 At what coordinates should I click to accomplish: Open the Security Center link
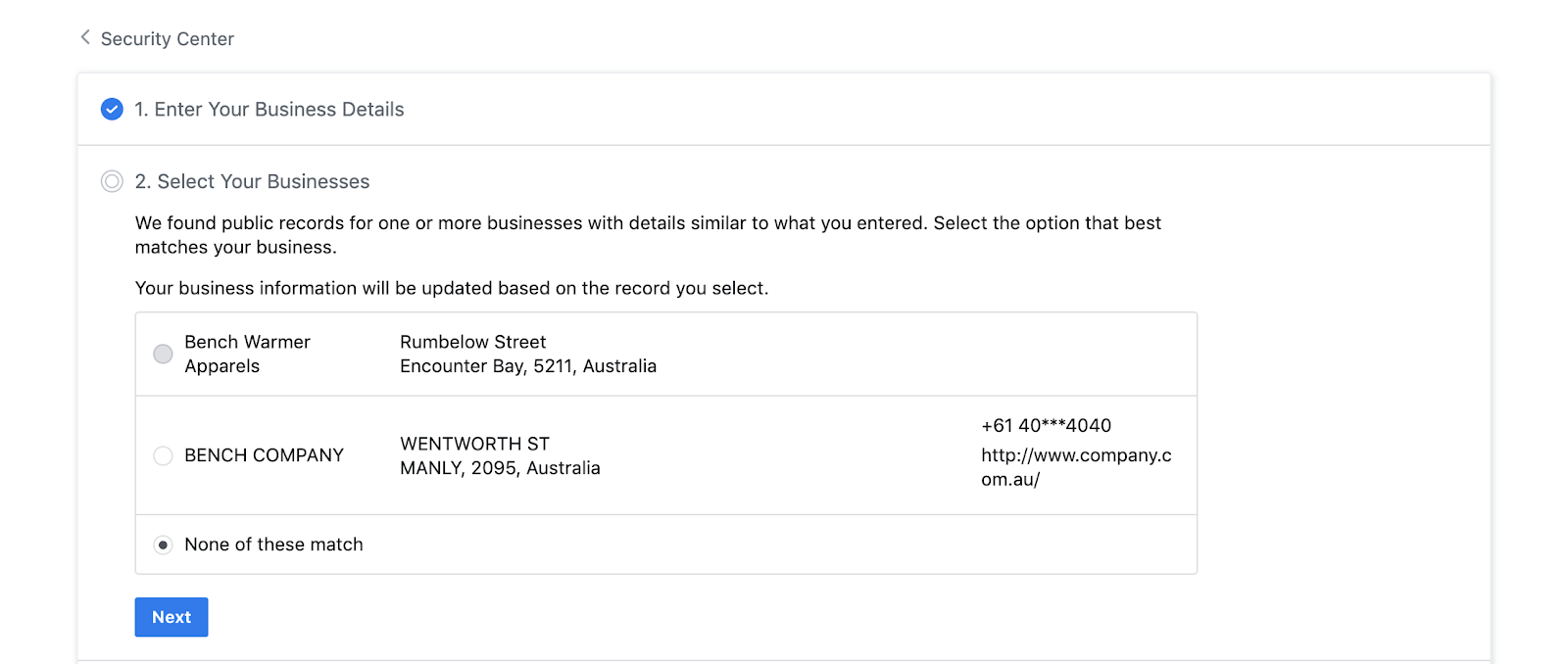click(x=167, y=39)
